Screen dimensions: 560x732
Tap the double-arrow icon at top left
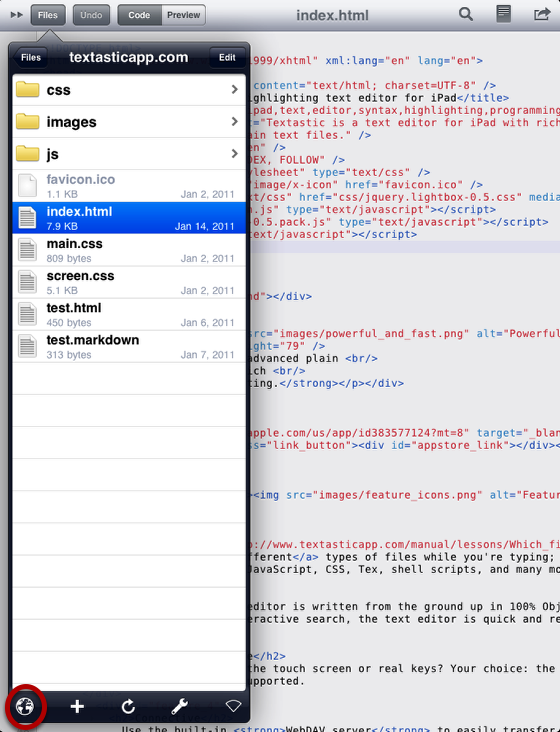pos(17,15)
